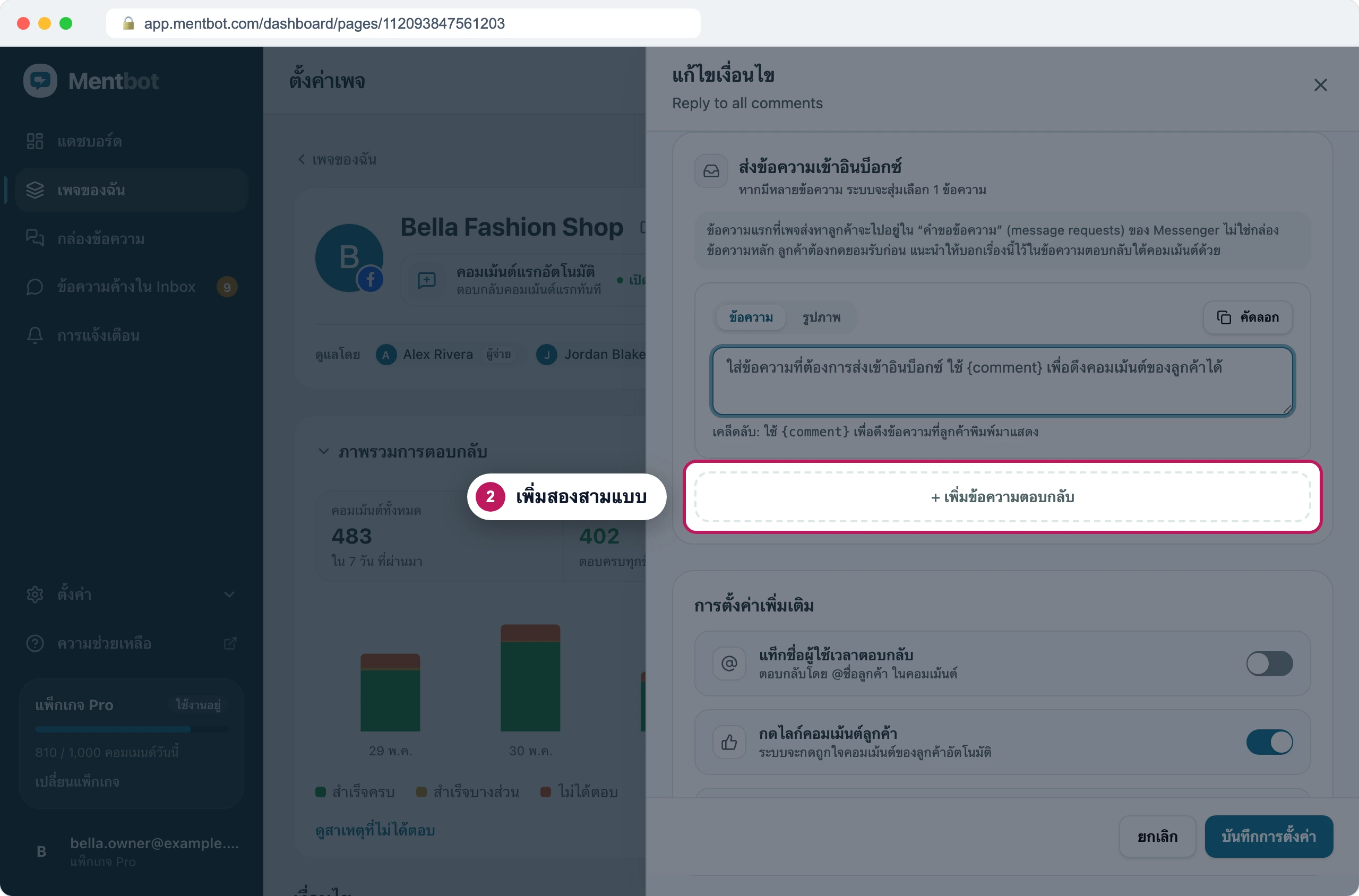Open กล่องข้อความ chat icon
This screenshot has height=896, width=1359.
pyautogui.click(x=35, y=238)
